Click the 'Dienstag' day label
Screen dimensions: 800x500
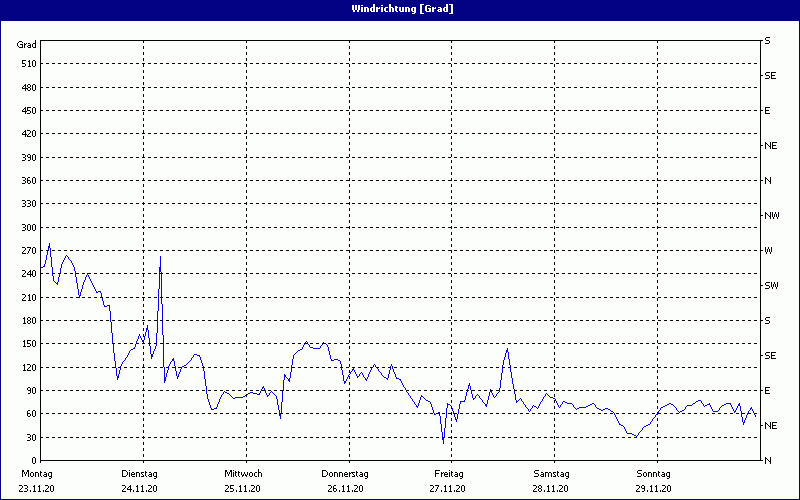(x=140, y=473)
